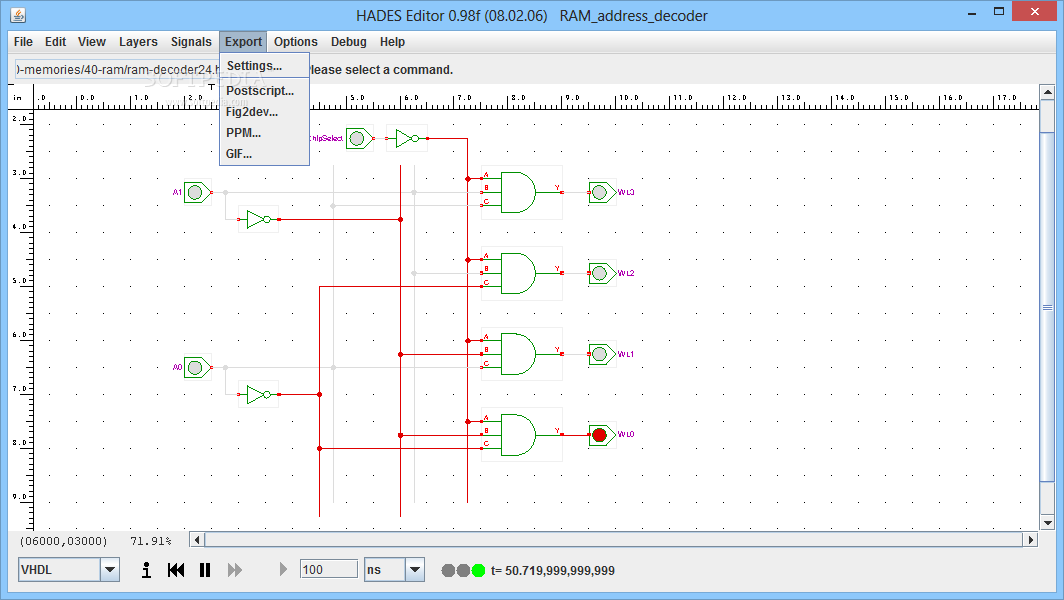Choose Fig2dev... export option

264,112
